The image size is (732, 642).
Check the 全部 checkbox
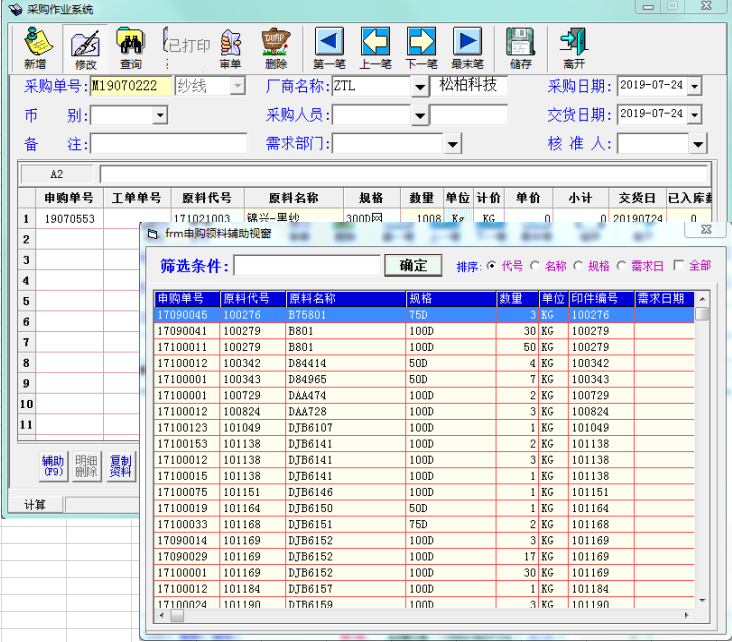pyautogui.click(x=679, y=266)
